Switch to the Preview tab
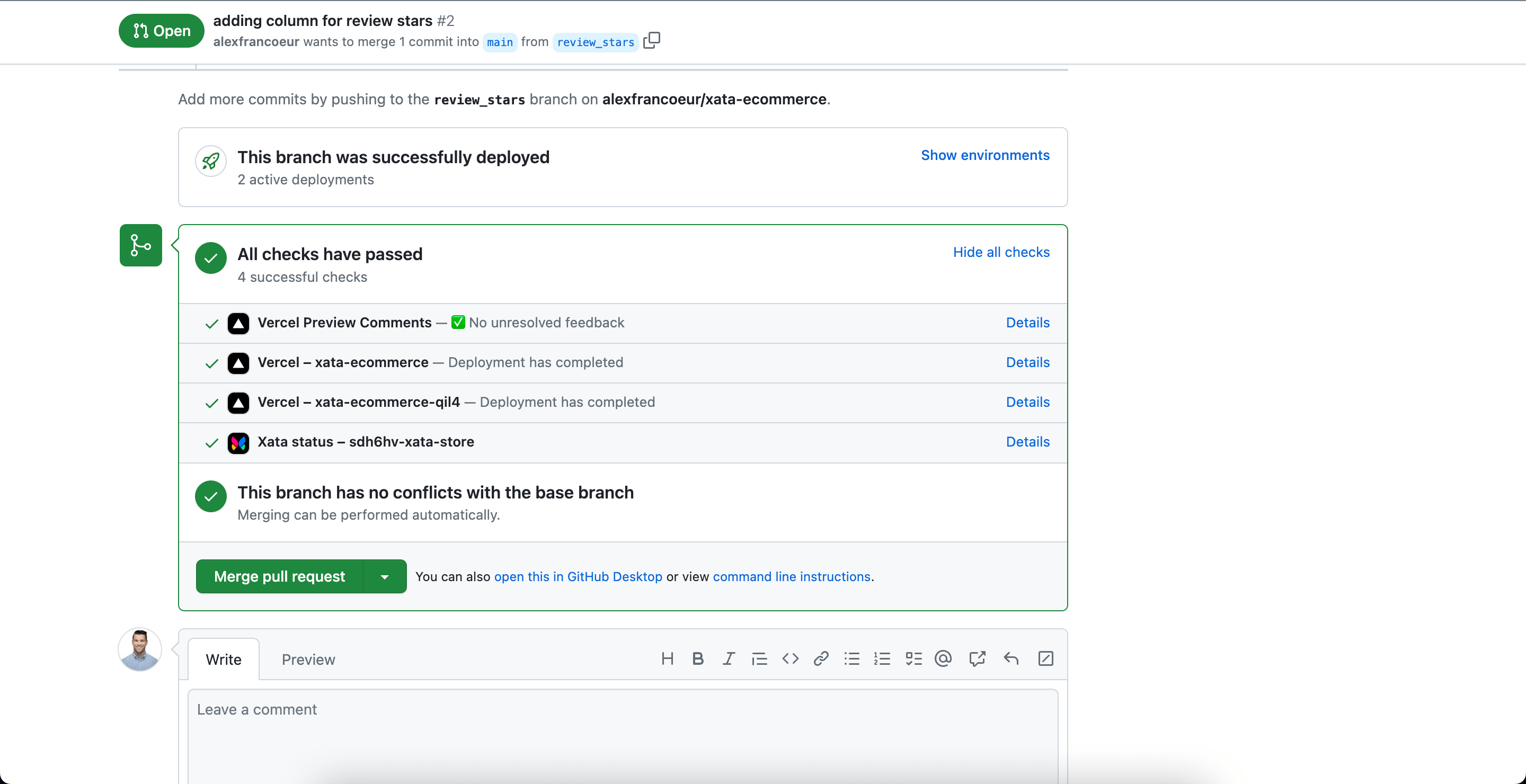The width and height of the screenshot is (1526, 784). tap(308, 659)
